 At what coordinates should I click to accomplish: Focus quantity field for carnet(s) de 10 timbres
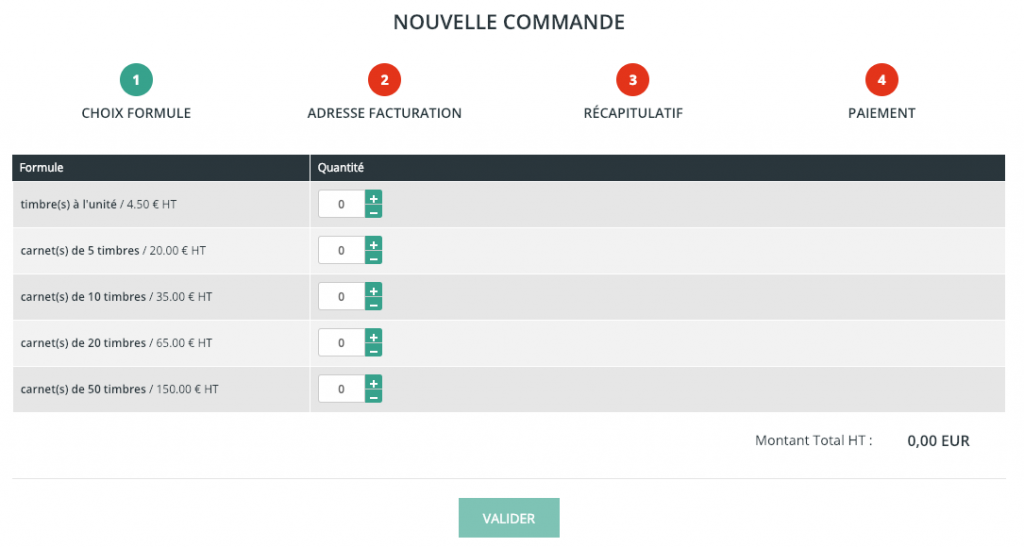point(342,296)
